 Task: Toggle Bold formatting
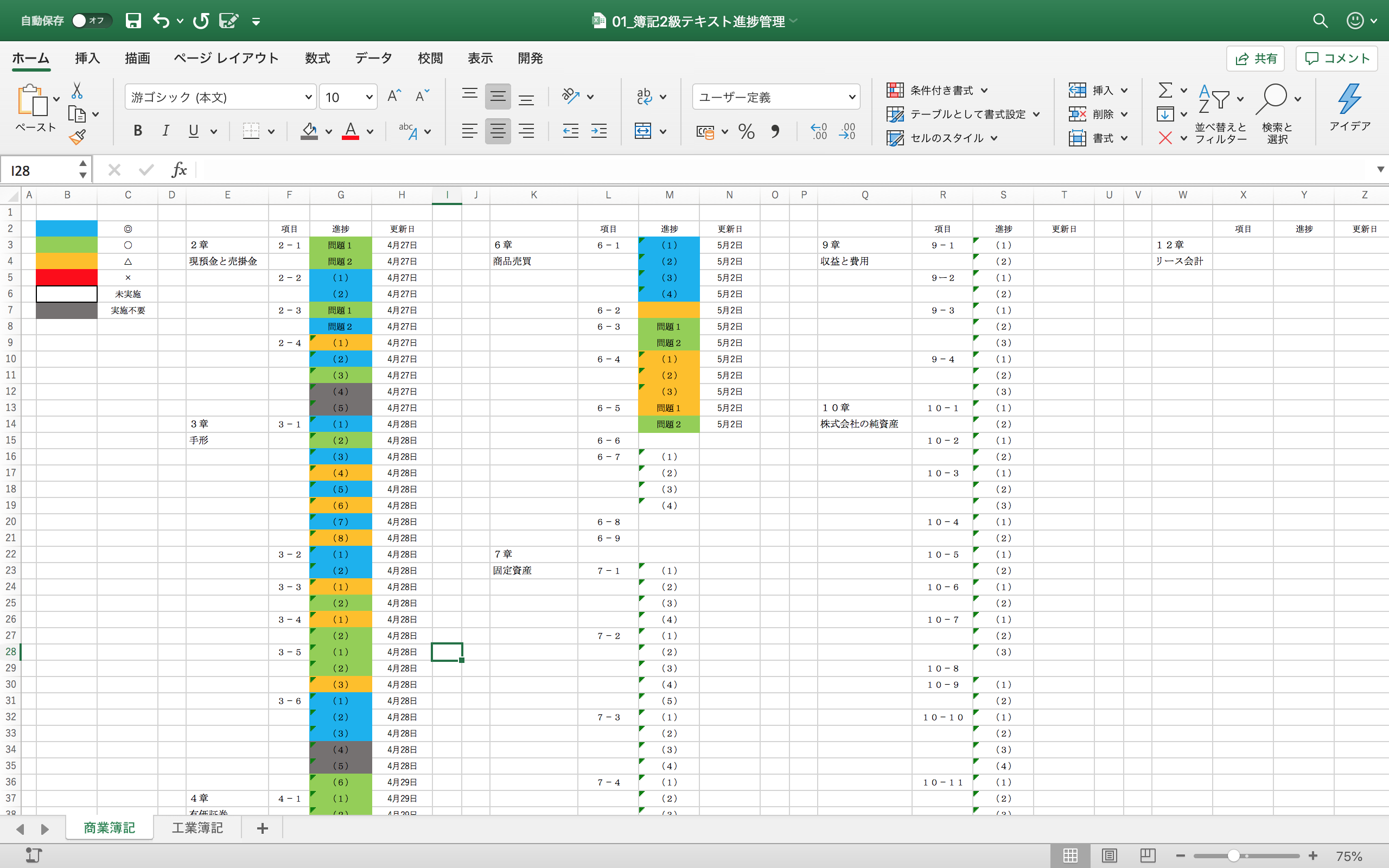[138, 131]
